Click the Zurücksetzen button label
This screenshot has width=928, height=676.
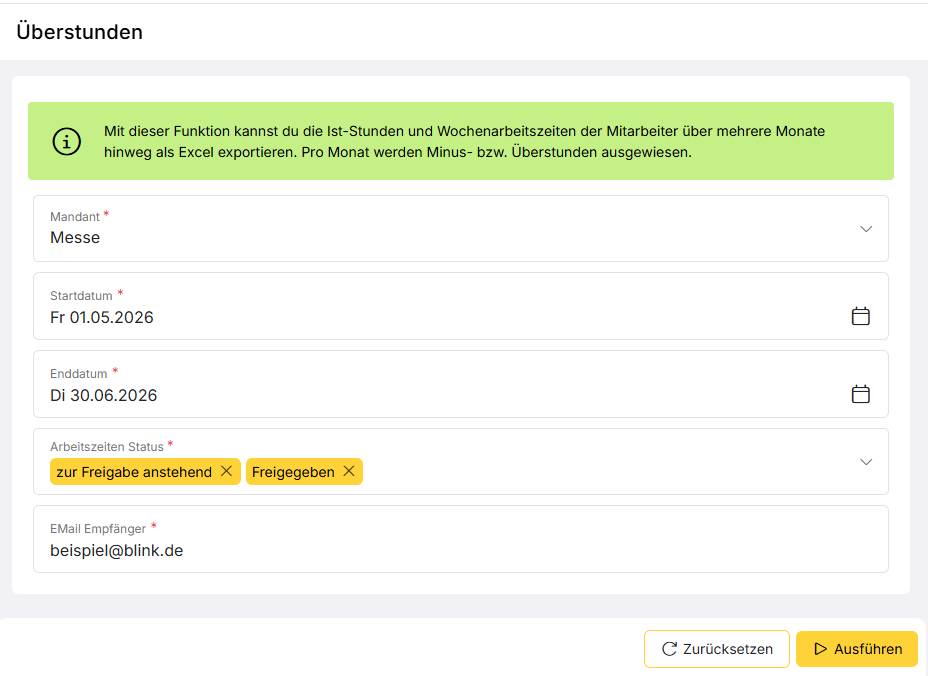[x=727, y=649]
